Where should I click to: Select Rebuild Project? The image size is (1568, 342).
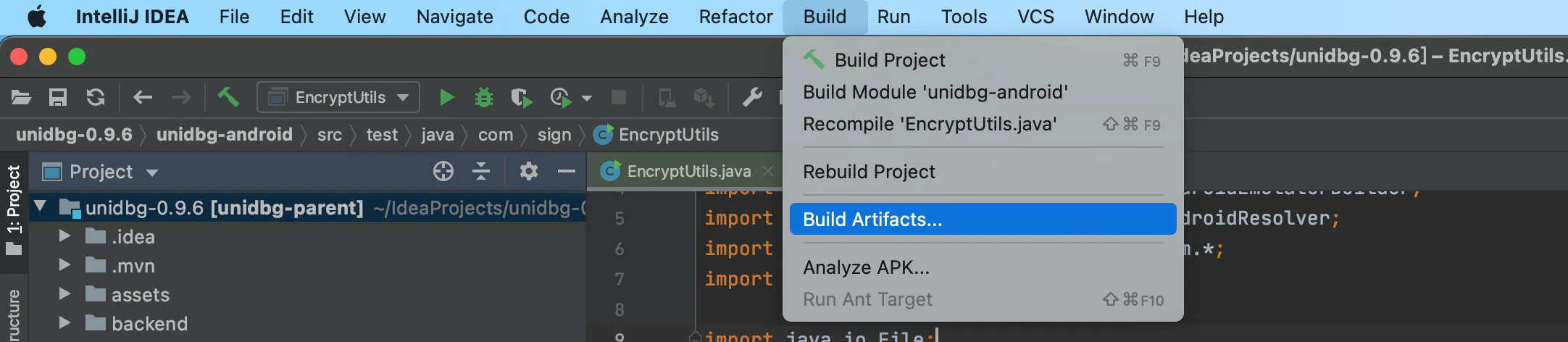tap(983, 172)
